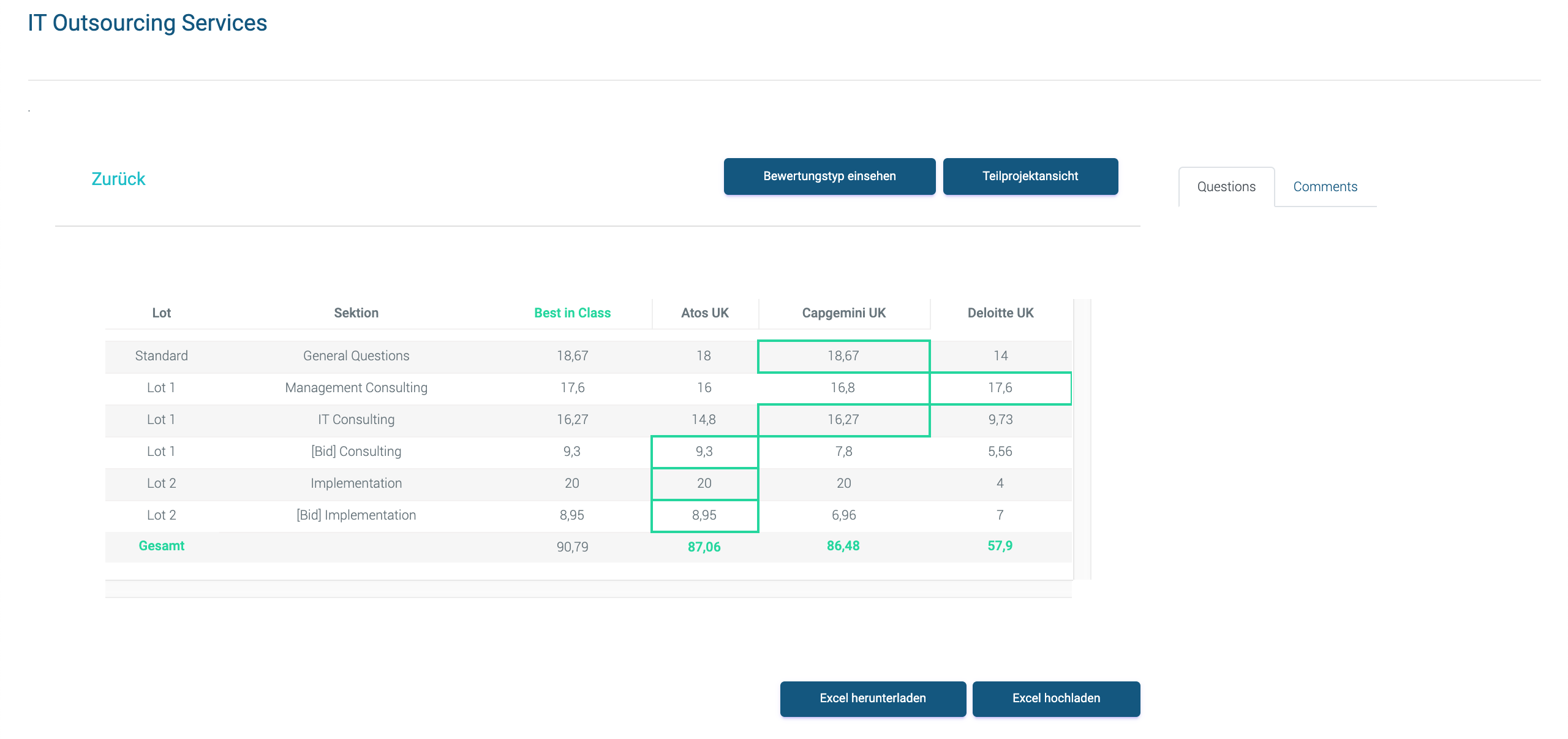Viewport: 1568px width, 739px height.
Task: Select Atos UK's highlighted 9,3 Bid Consulting score
Action: [x=704, y=452]
